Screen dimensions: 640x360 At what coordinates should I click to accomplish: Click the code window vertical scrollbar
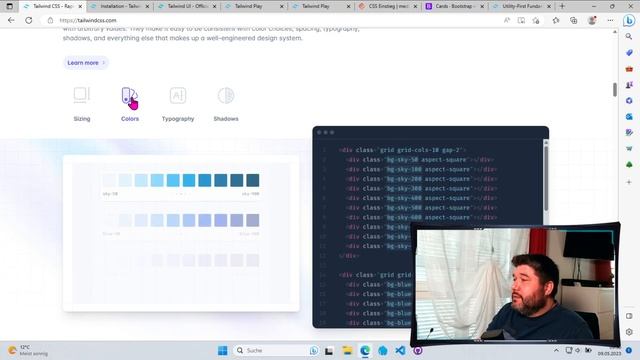546,178
